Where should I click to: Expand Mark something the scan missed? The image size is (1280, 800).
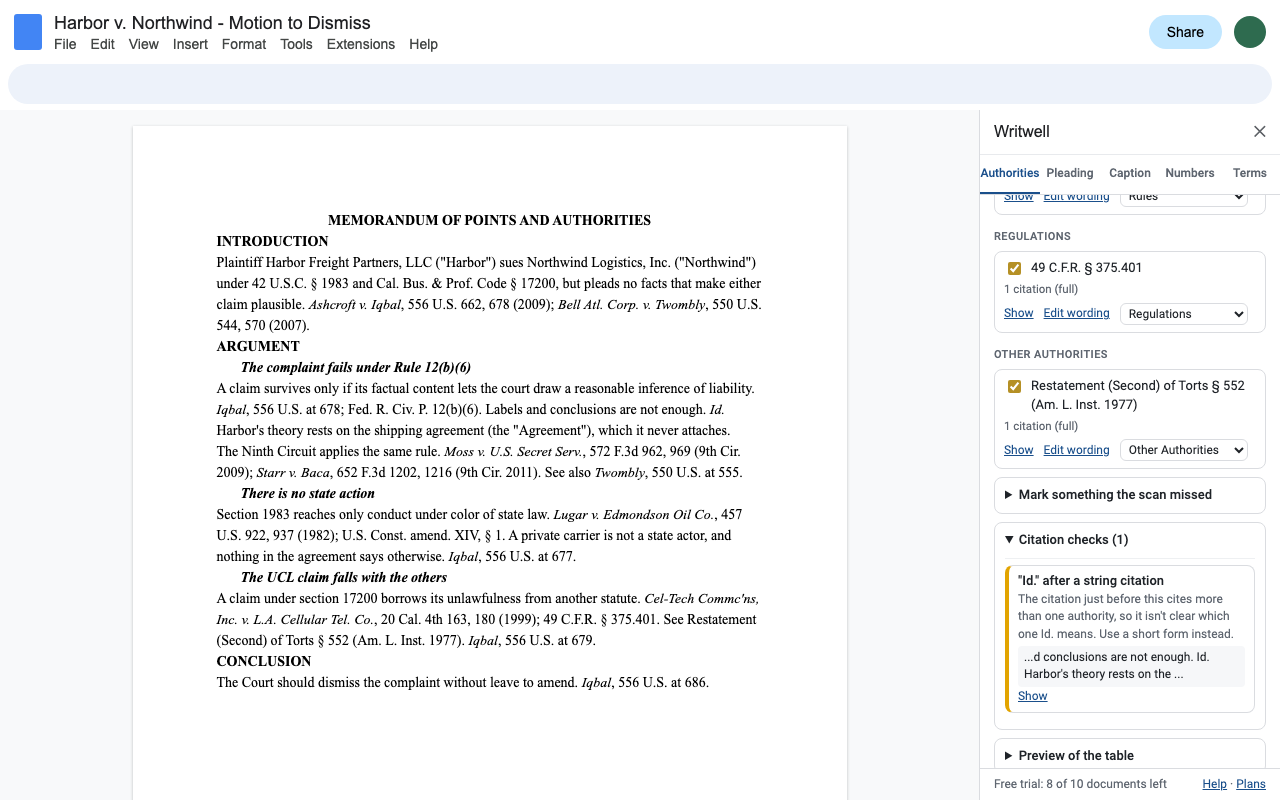[1130, 495]
